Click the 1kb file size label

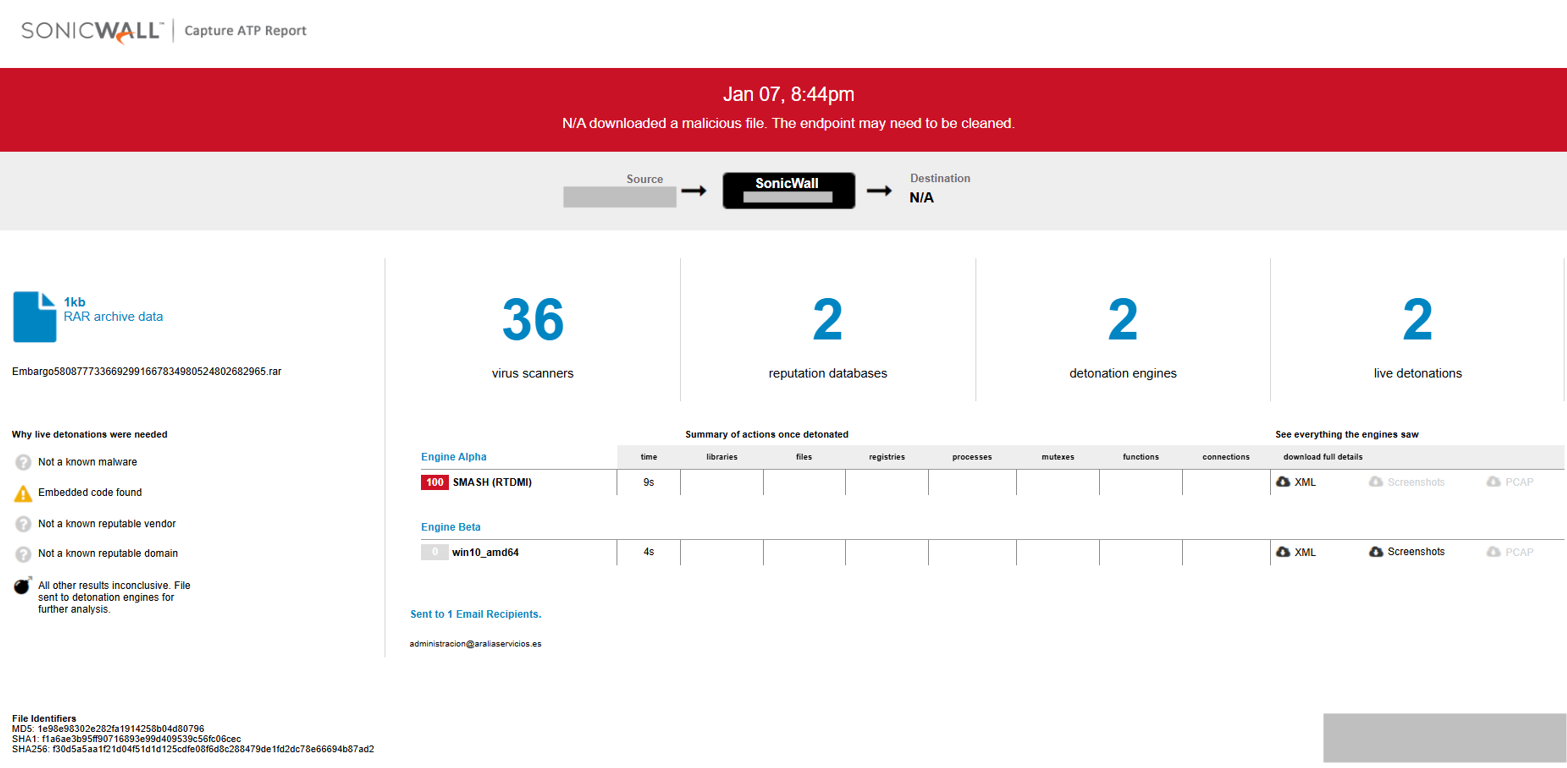(75, 302)
